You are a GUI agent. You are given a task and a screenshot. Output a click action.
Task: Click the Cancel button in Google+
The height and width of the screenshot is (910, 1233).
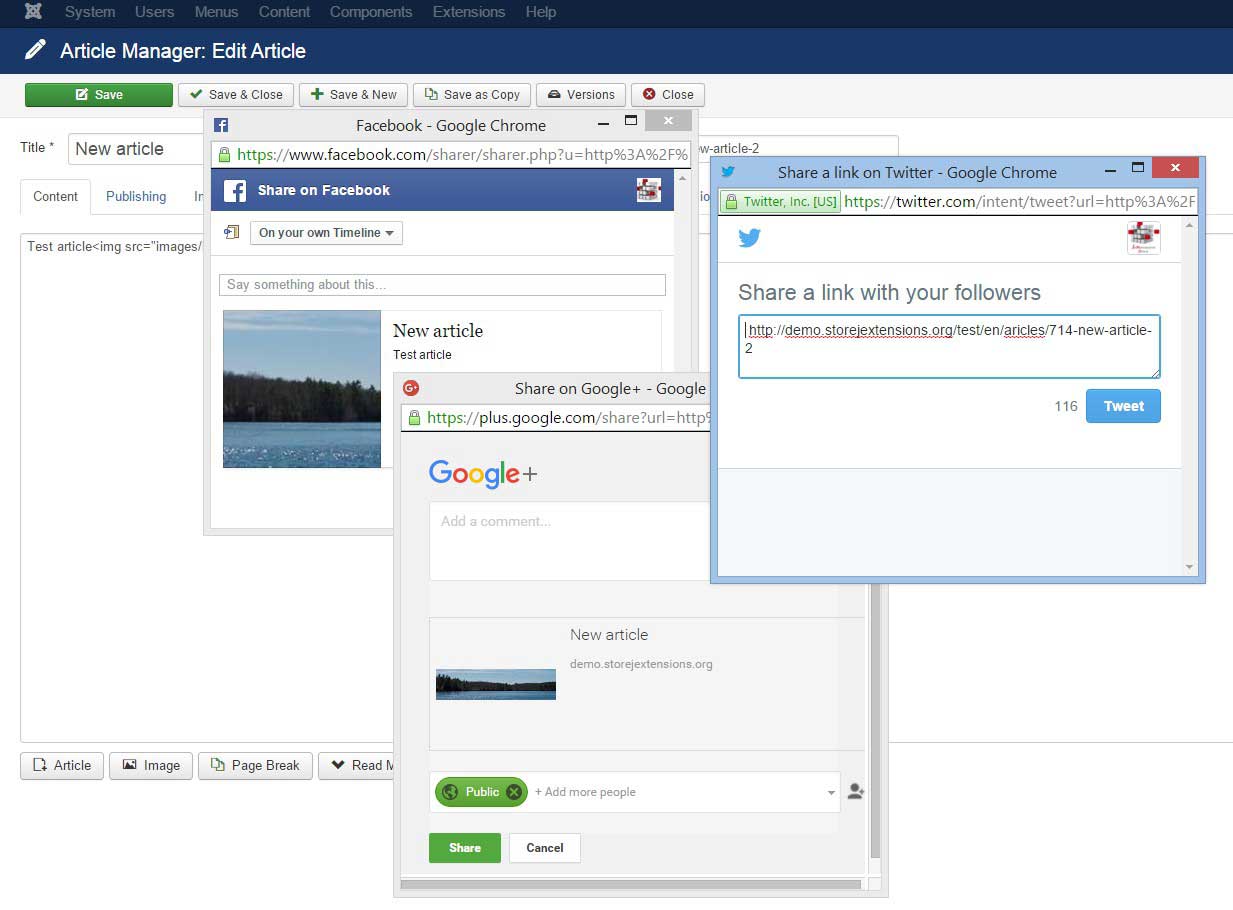(545, 848)
